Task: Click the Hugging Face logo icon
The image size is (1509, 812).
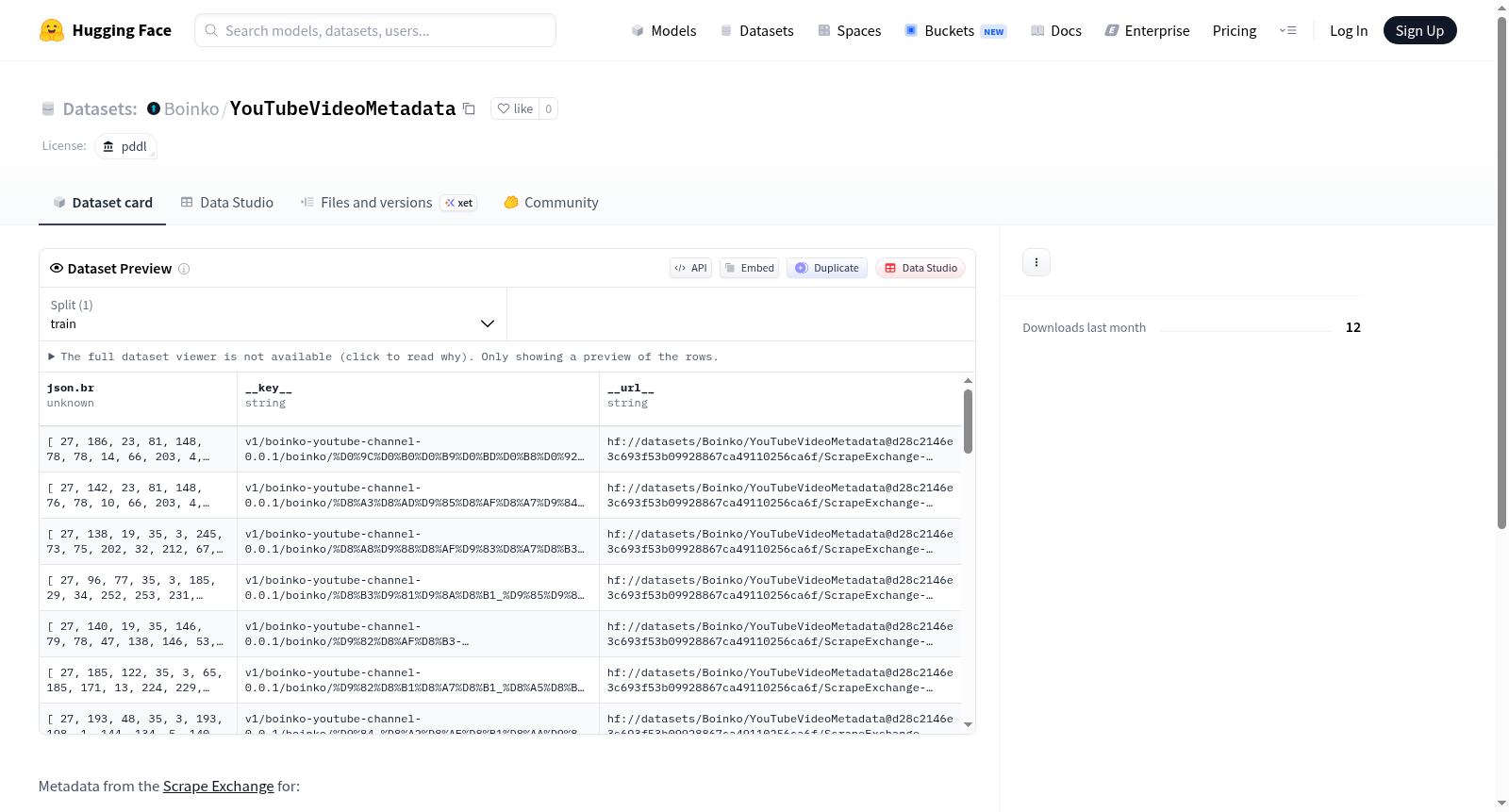Action: click(x=52, y=30)
